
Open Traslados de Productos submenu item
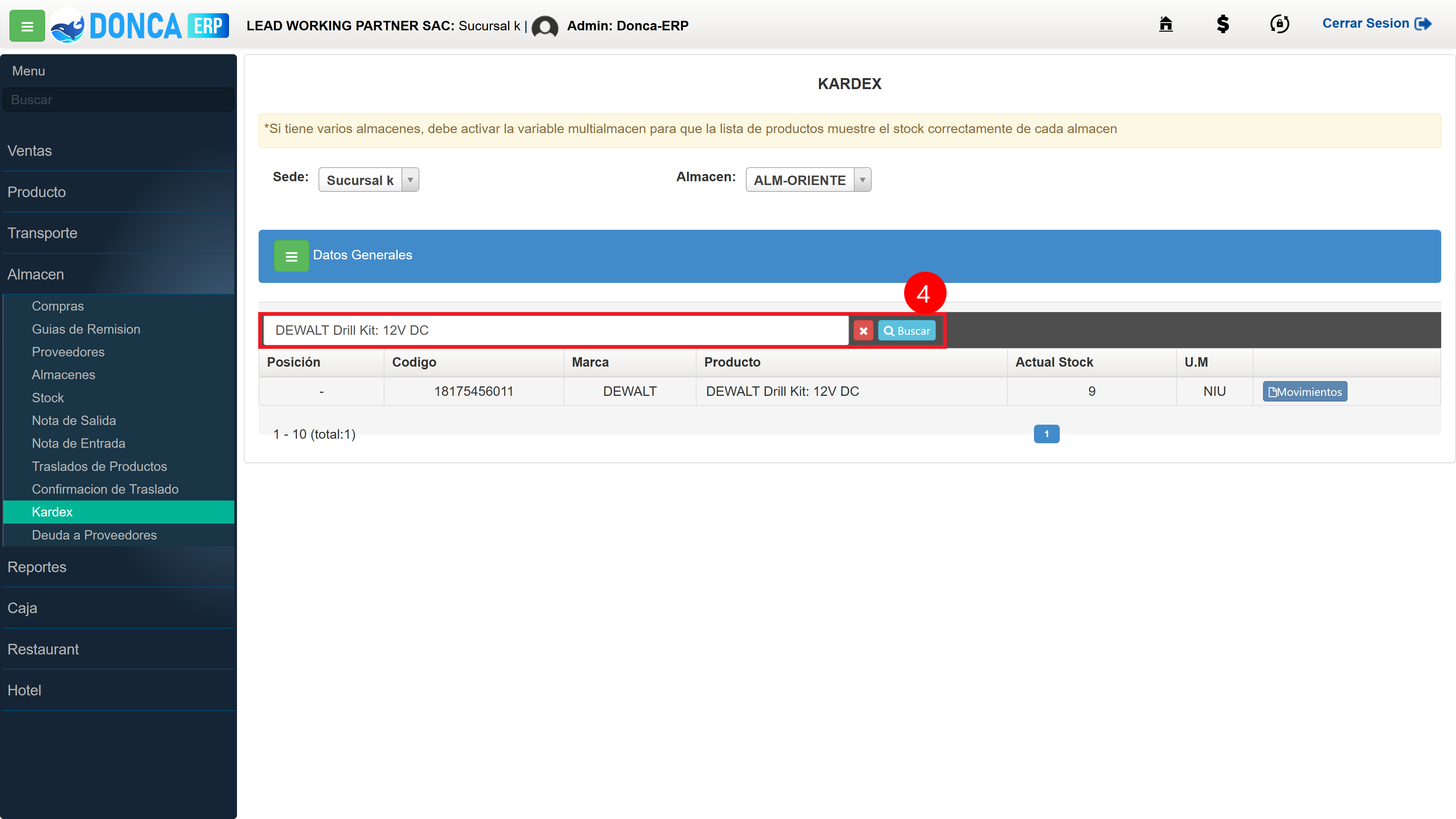(x=119, y=466)
